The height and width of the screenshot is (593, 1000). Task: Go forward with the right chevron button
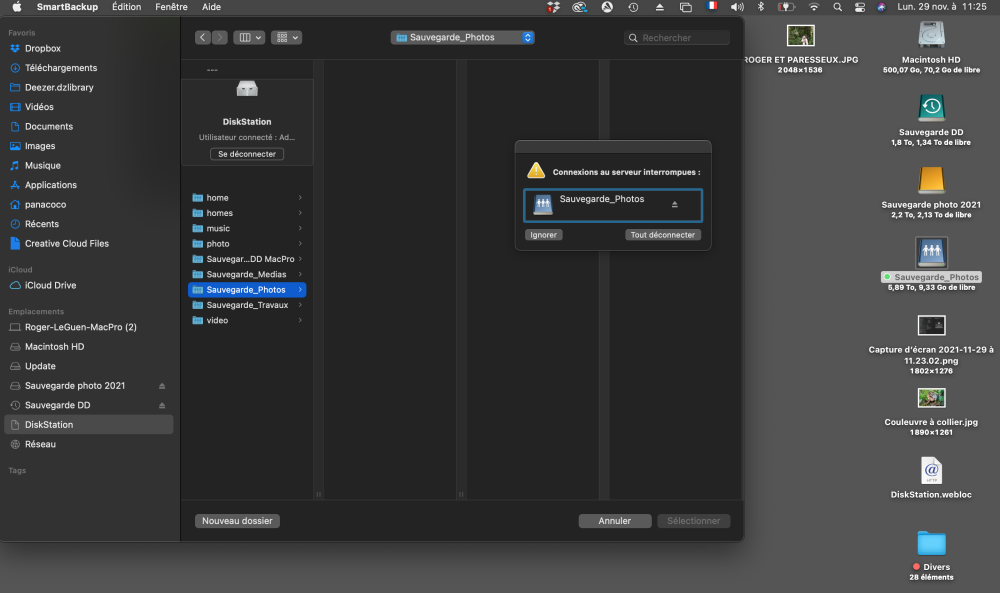219,38
